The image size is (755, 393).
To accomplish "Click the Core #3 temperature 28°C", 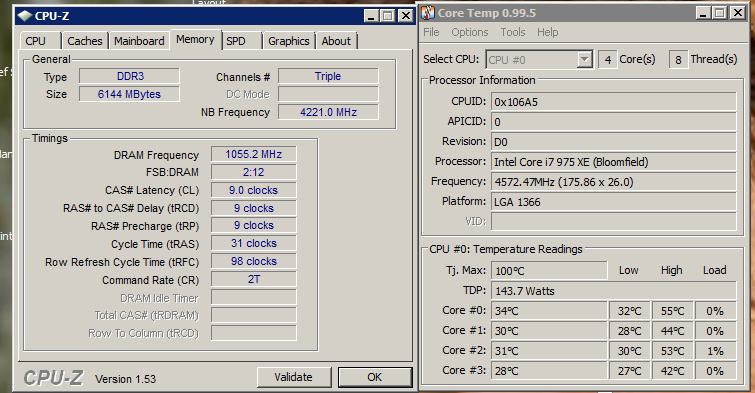I will (x=549, y=371).
